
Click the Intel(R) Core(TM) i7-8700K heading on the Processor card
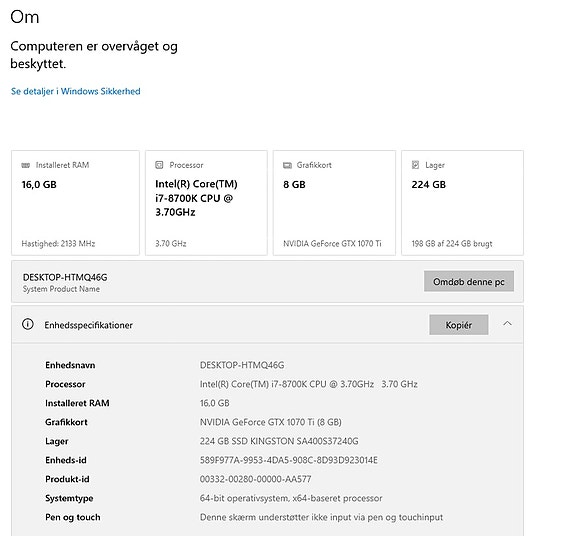pos(196,198)
